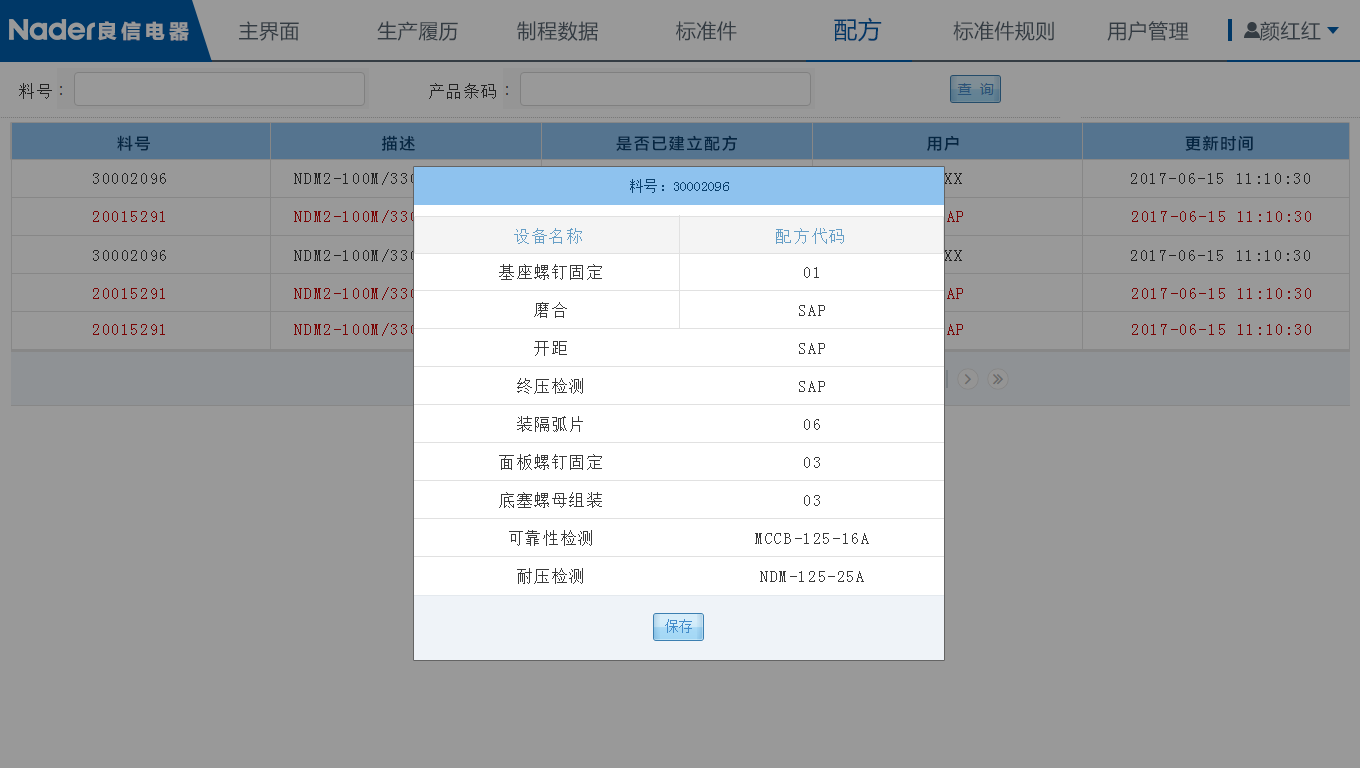1360x768 pixels.
Task: Click inside the 料号 input field
Action: click(218, 88)
